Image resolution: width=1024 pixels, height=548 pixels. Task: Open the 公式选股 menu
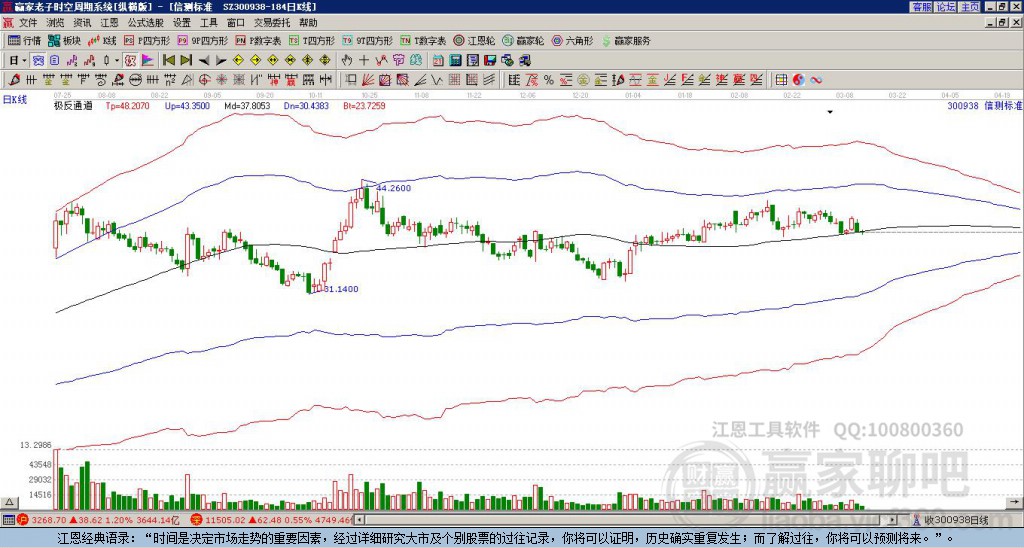[x=146, y=23]
